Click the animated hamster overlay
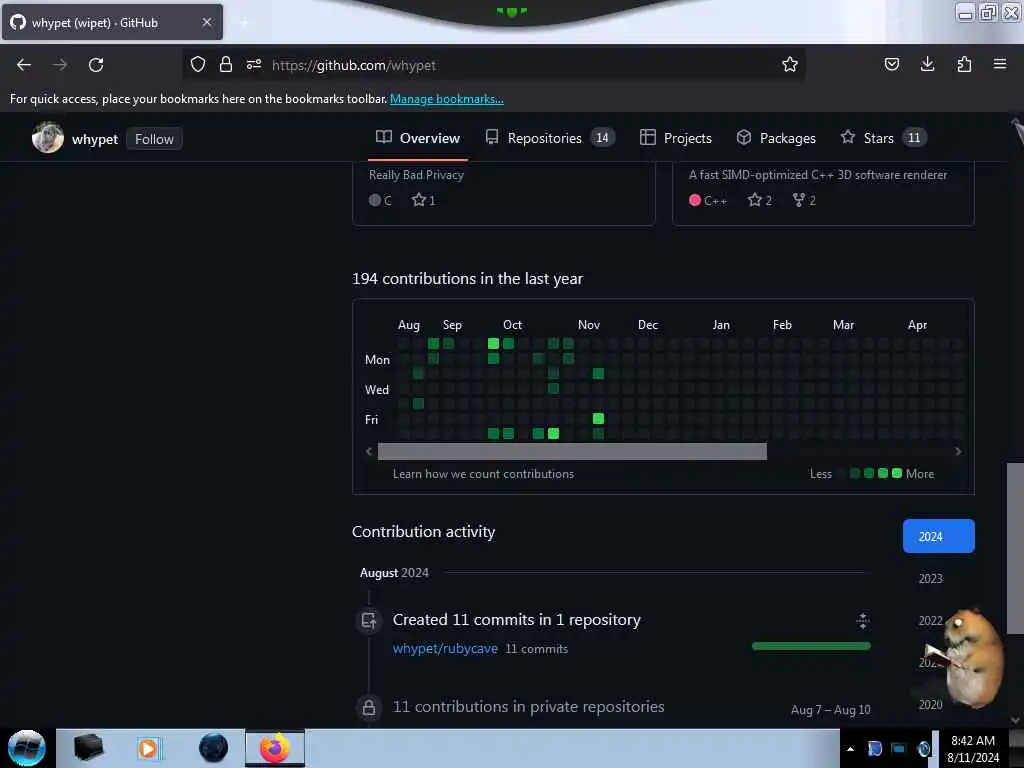This screenshot has height=768, width=1024. 968,658
